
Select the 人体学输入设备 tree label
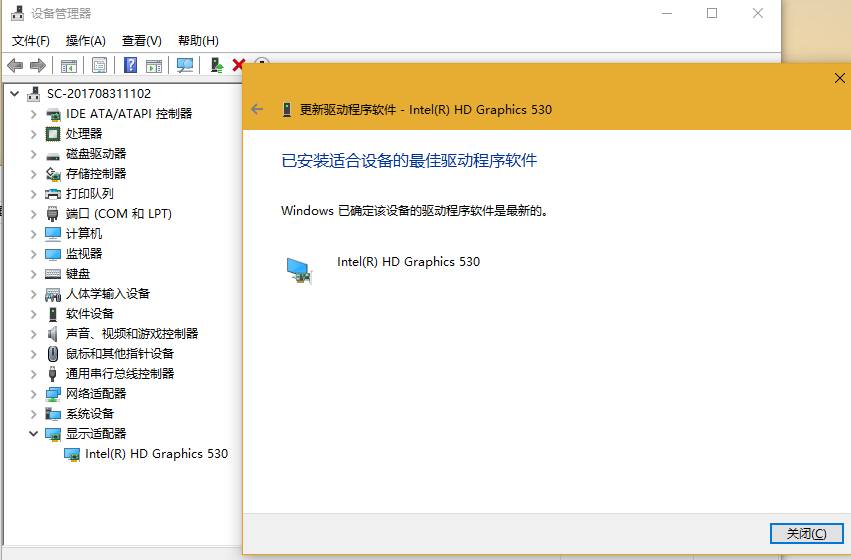[x=107, y=294]
